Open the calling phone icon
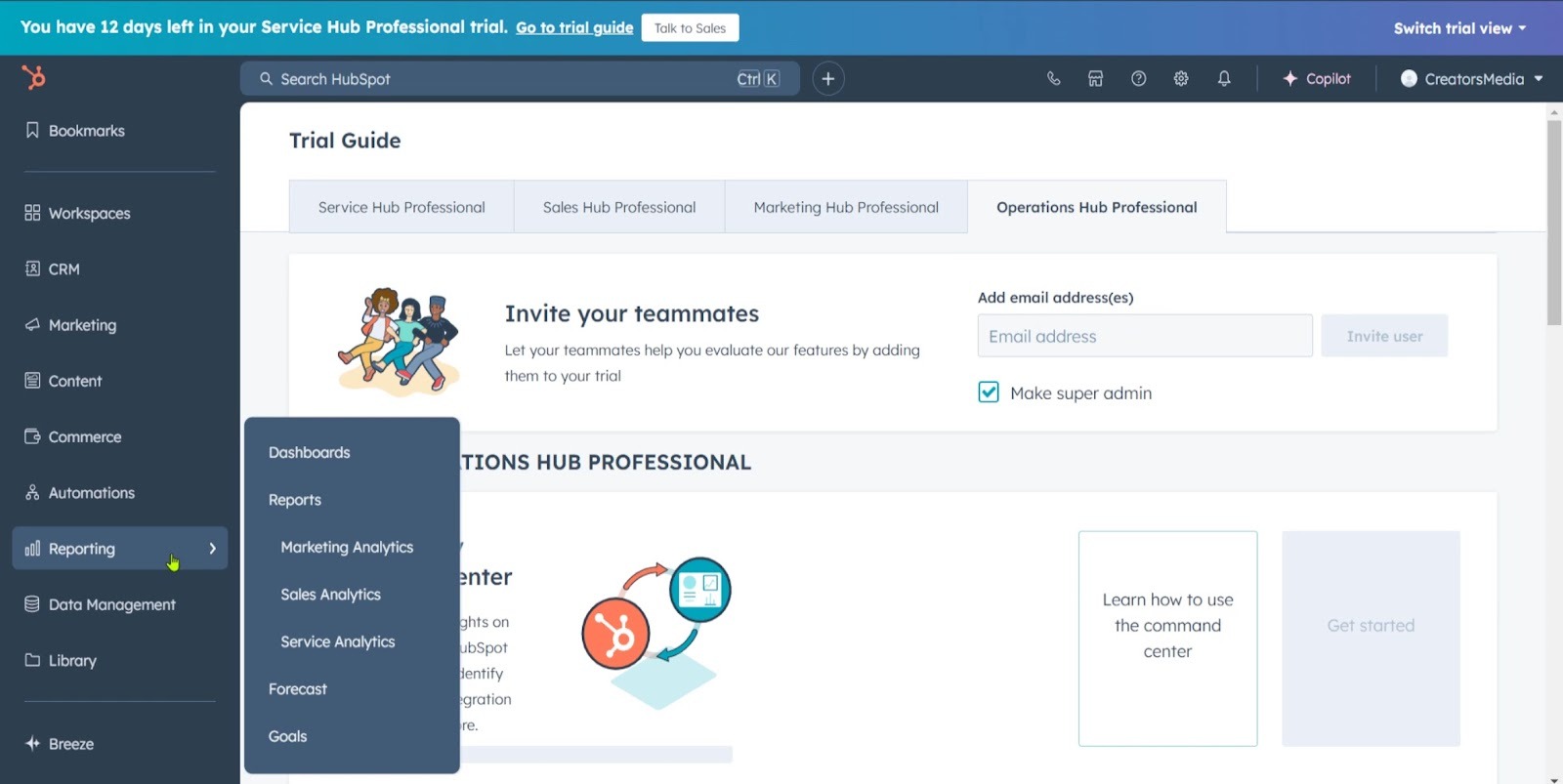The width and height of the screenshot is (1563, 784). pos(1053,79)
